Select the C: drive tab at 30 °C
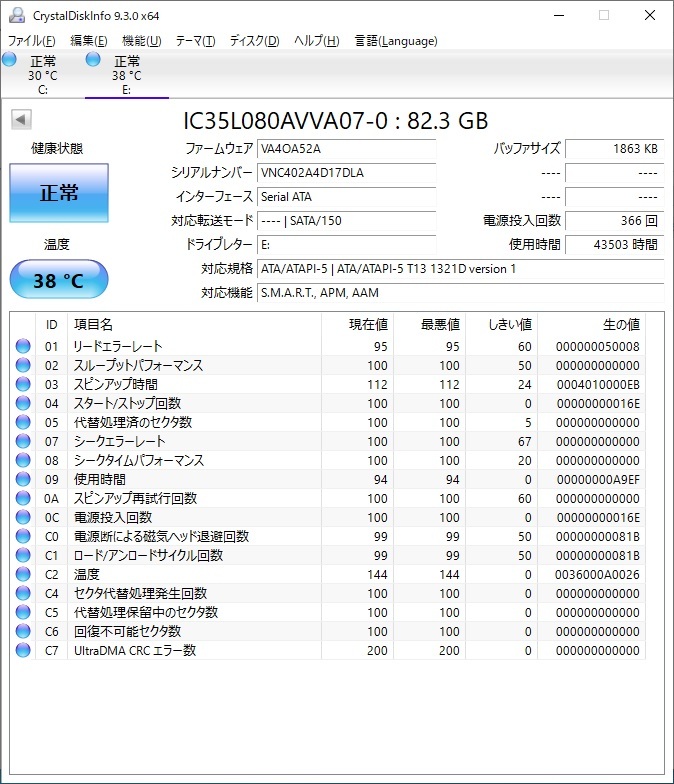The image size is (674, 784). click(42, 75)
